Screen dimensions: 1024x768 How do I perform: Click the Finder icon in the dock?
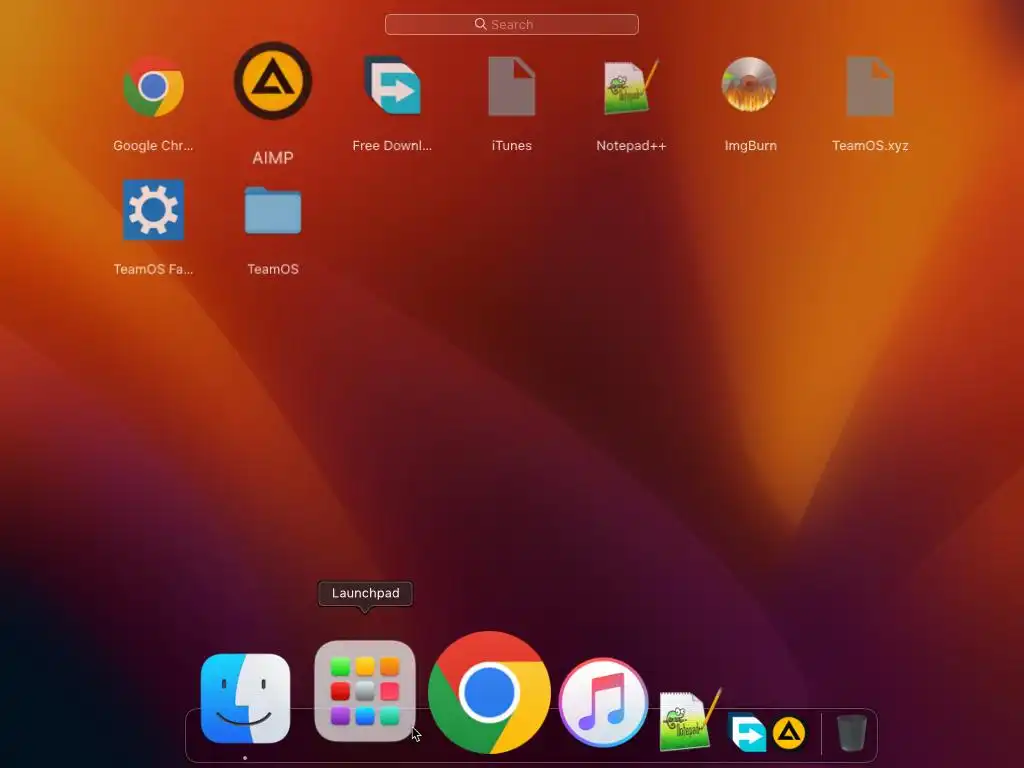click(246, 698)
